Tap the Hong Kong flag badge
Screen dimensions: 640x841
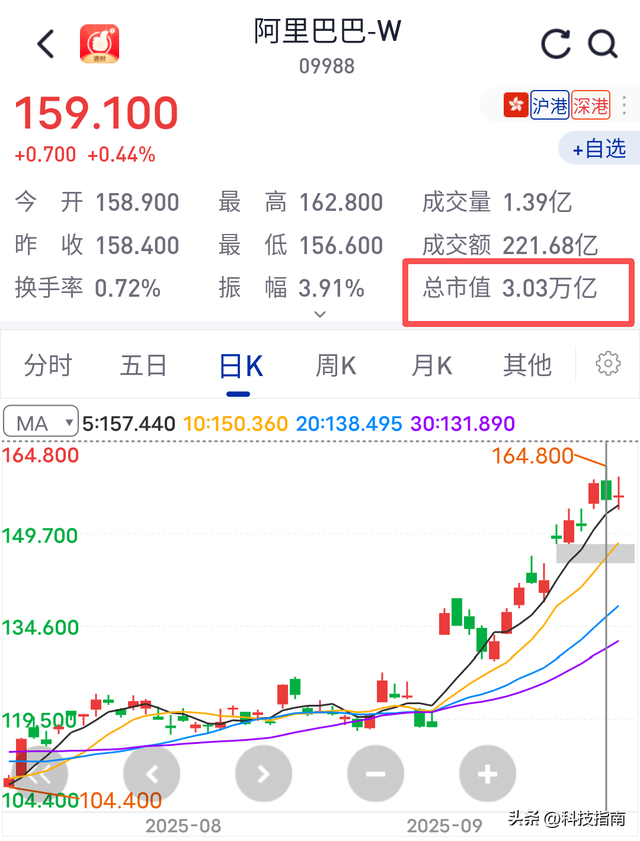tap(516, 105)
